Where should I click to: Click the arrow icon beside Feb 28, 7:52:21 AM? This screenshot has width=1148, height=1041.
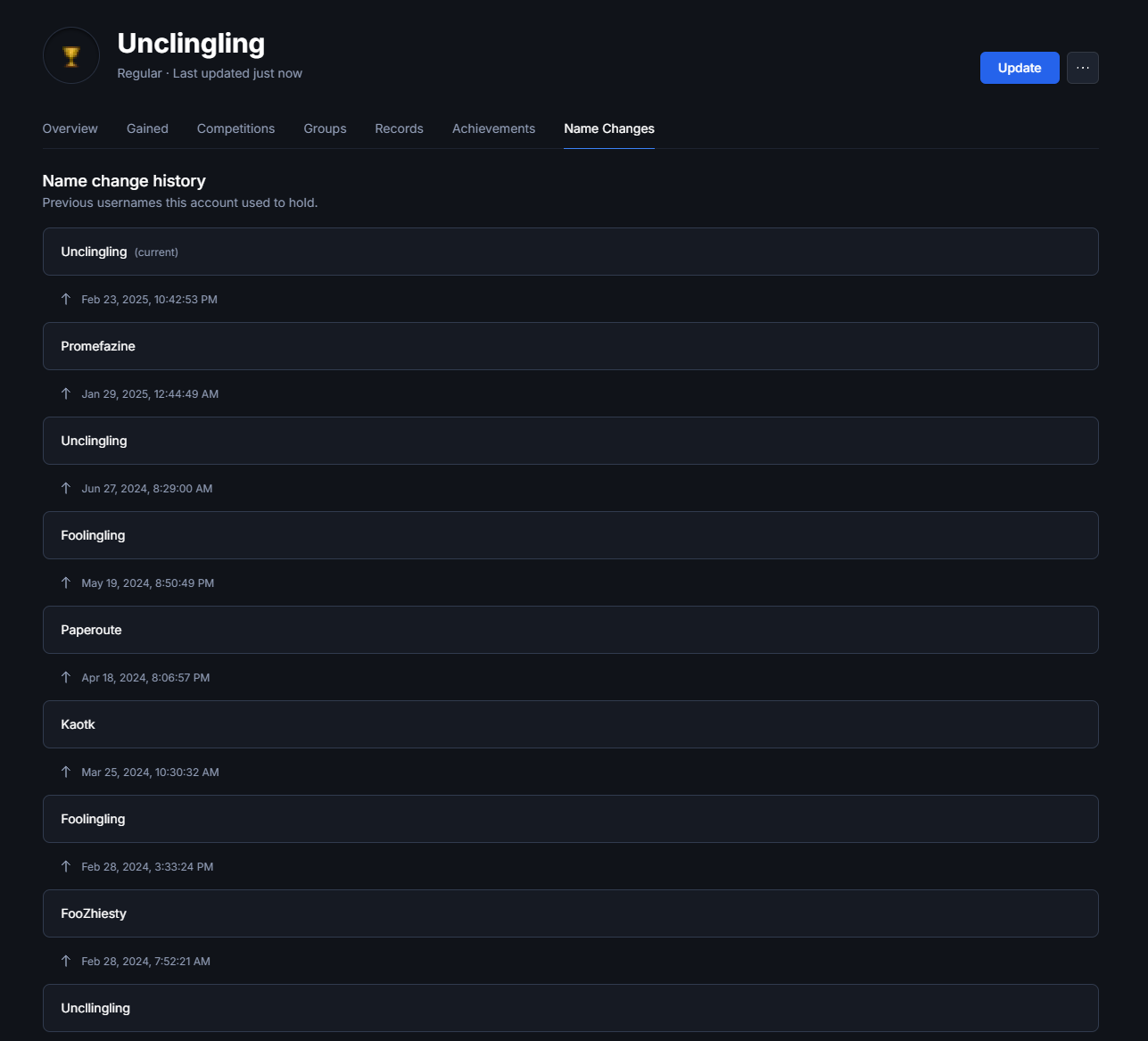[66, 961]
